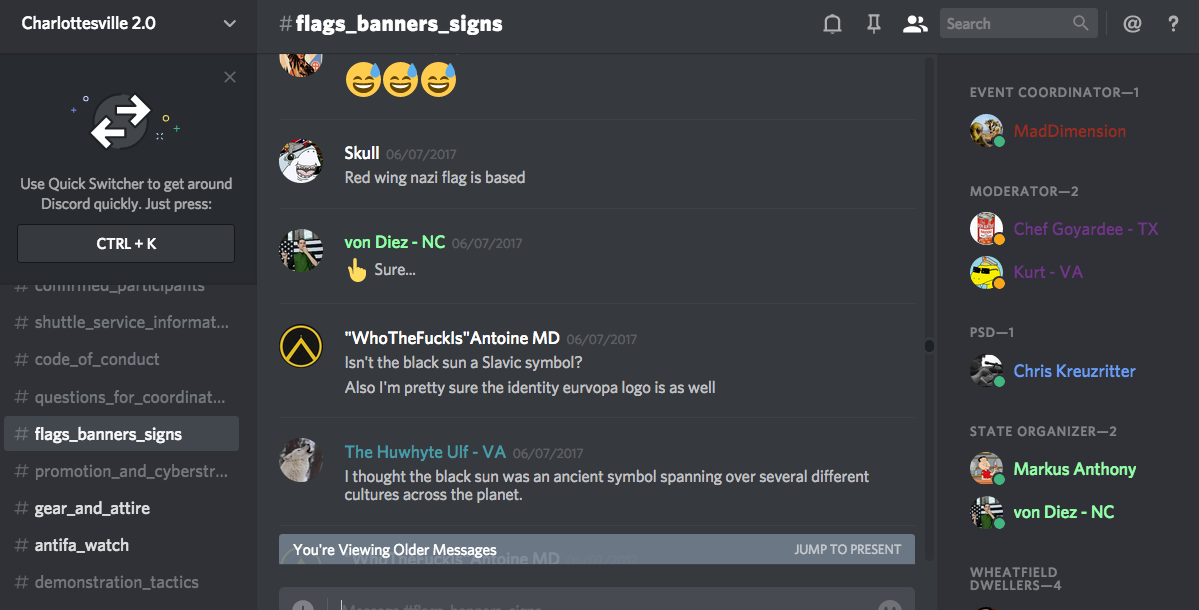Click the search input field
The height and width of the screenshot is (610, 1199).
(1006, 24)
